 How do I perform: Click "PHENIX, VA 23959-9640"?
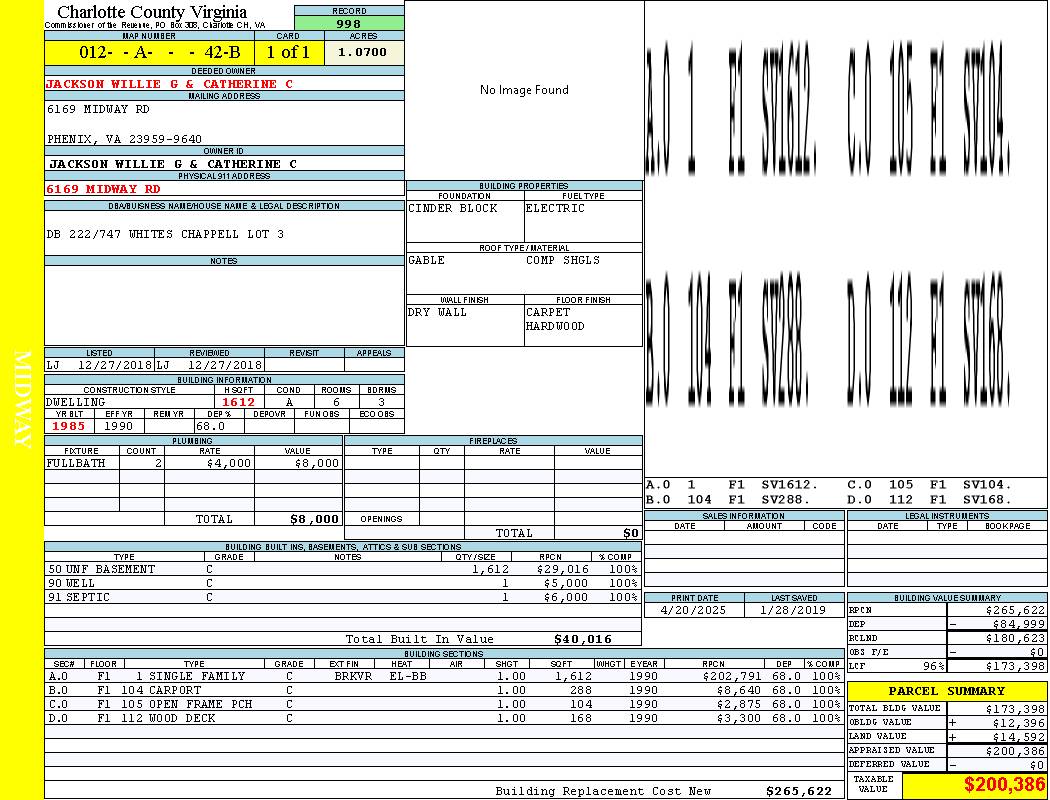click(125, 139)
